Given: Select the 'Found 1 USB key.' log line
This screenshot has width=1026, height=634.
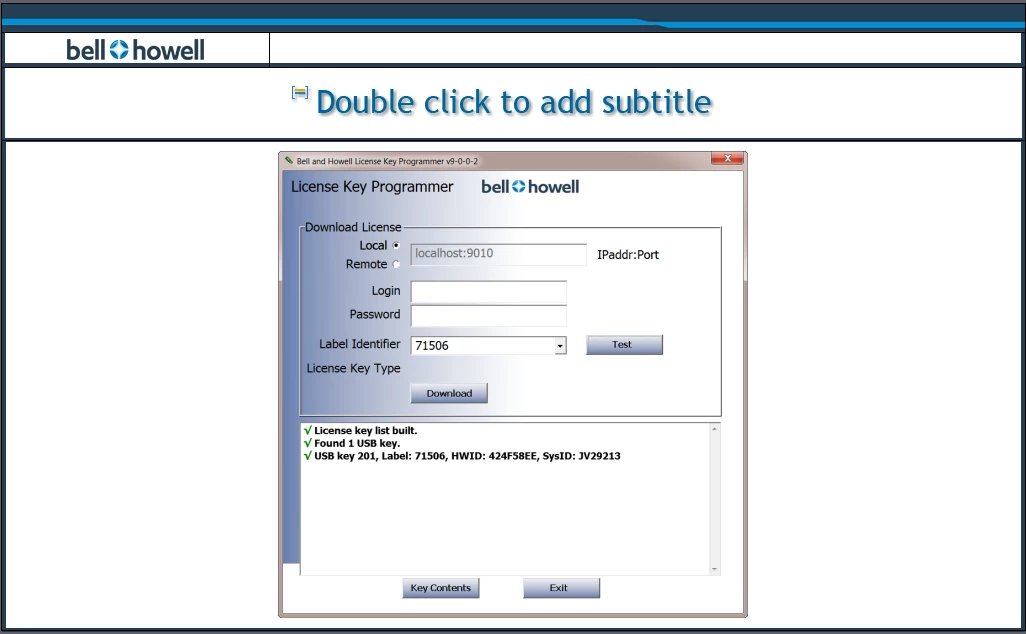Looking at the screenshot, I should [x=352, y=443].
